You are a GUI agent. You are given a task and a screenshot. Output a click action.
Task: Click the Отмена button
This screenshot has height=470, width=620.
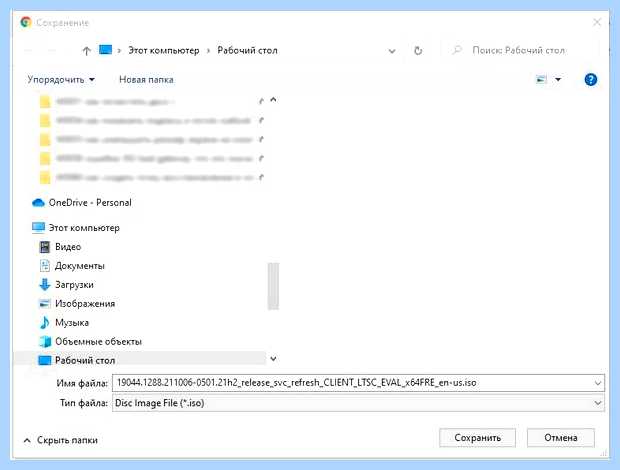[x=561, y=438]
